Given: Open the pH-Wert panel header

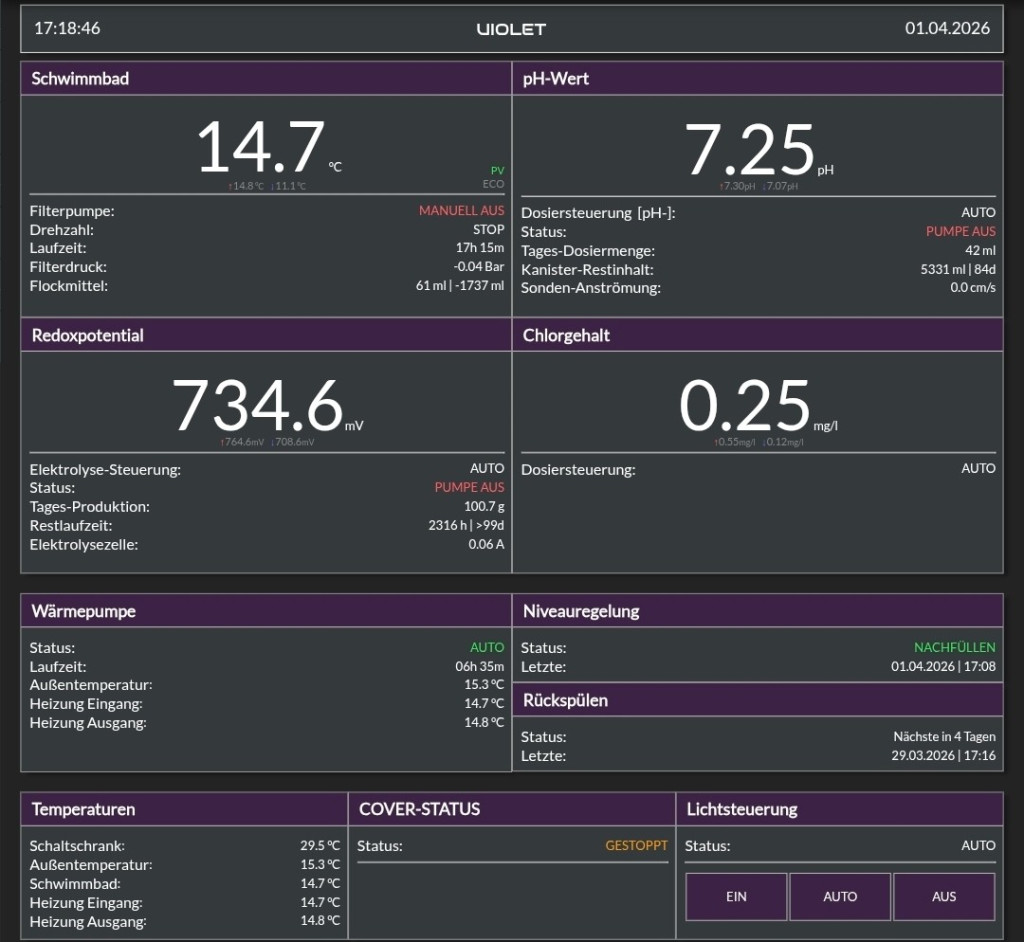Looking at the screenshot, I should [x=758, y=78].
